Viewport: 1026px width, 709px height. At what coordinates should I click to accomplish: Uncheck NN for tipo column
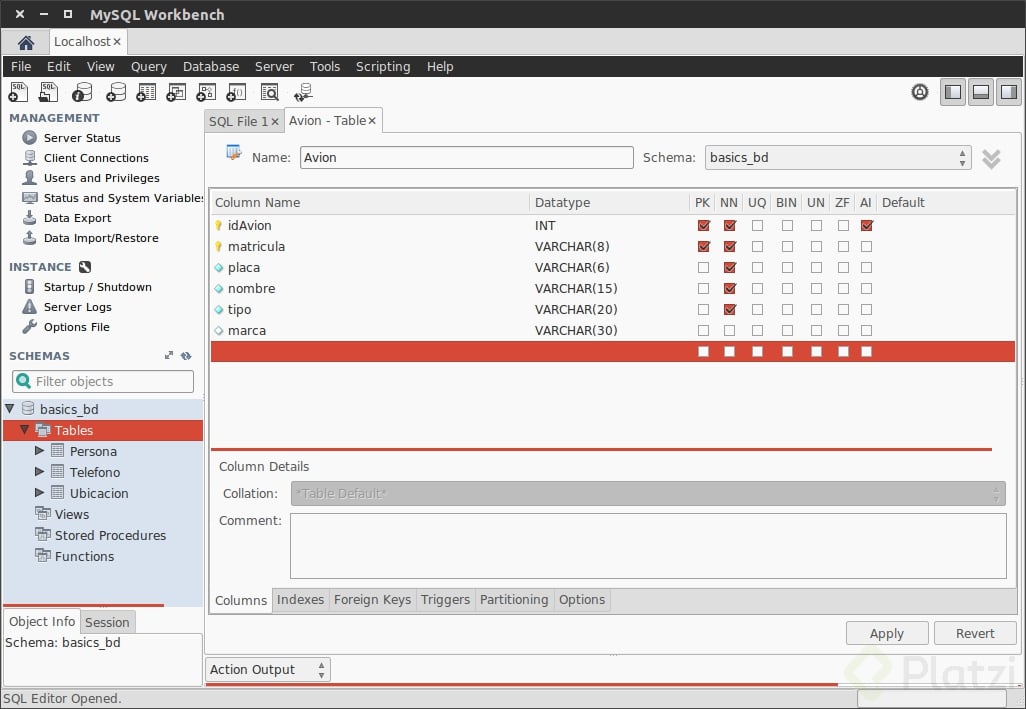(730, 309)
